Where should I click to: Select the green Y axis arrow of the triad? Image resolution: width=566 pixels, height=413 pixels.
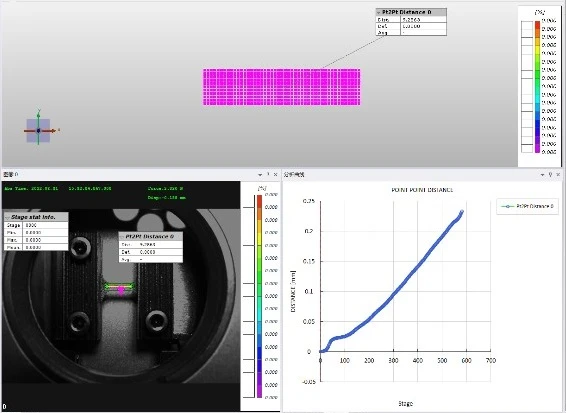pyautogui.click(x=38, y=116)
